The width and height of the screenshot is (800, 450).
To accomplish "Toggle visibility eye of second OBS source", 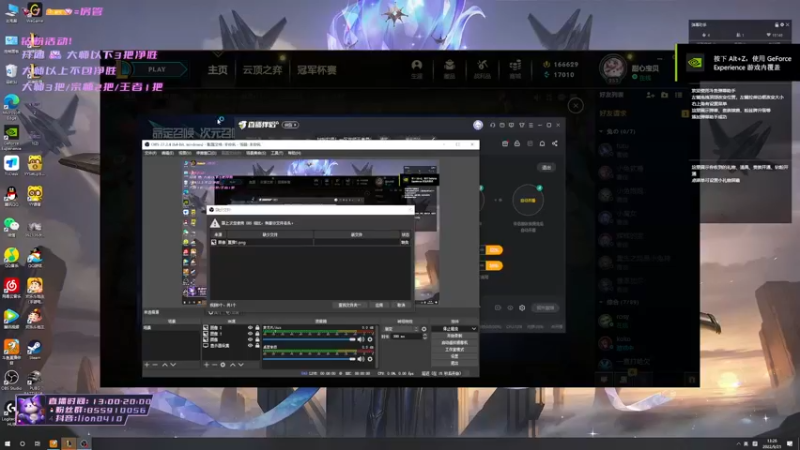I will (250, 334).
